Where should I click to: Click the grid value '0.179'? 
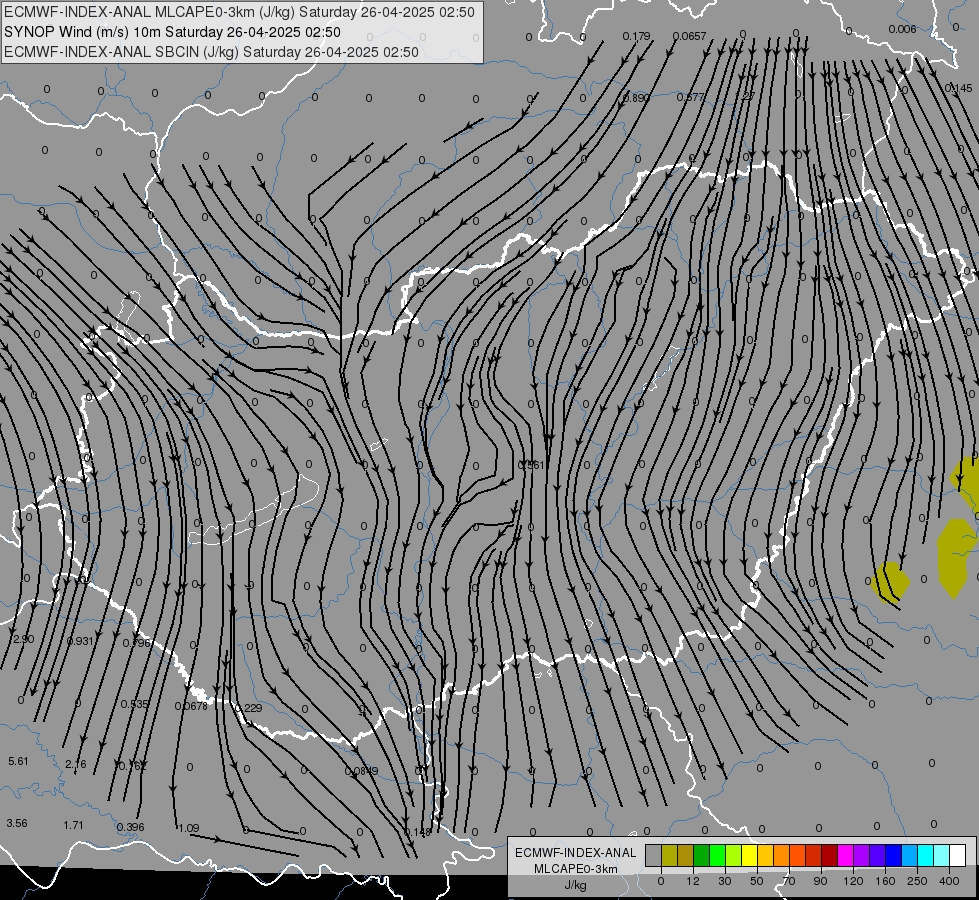click(x=636, y=36)
